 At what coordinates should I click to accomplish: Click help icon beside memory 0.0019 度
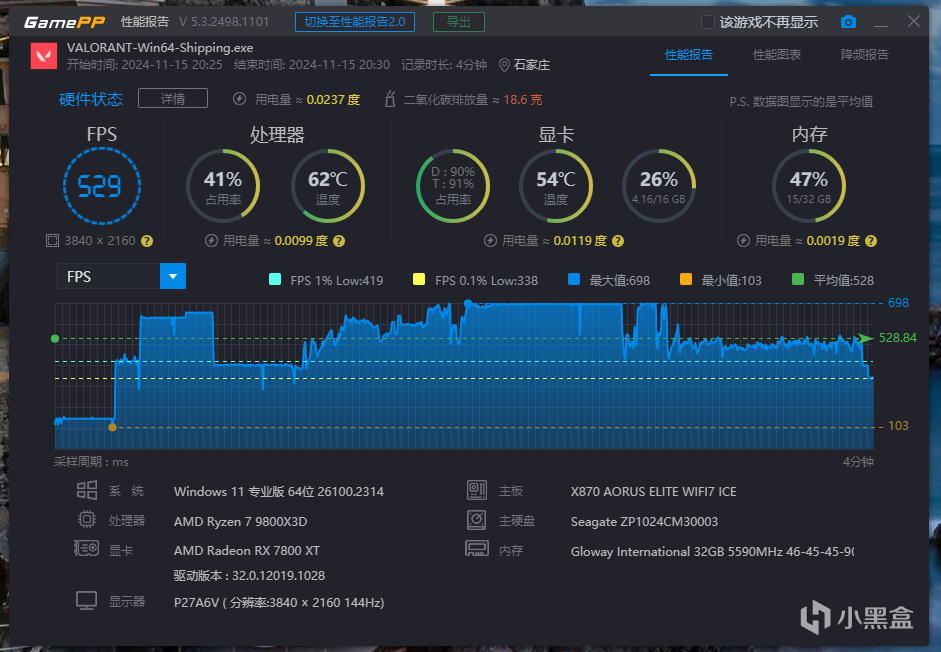[871, 241]
